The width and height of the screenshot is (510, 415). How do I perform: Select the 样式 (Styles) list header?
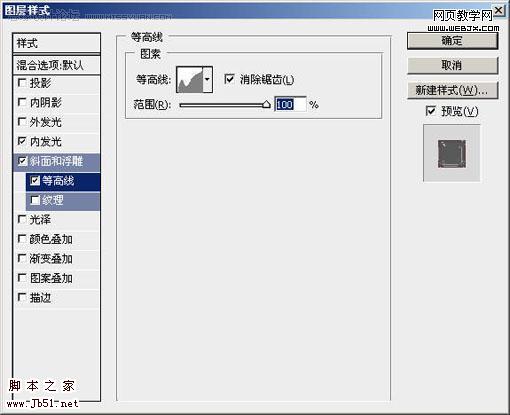pos(56,43)
